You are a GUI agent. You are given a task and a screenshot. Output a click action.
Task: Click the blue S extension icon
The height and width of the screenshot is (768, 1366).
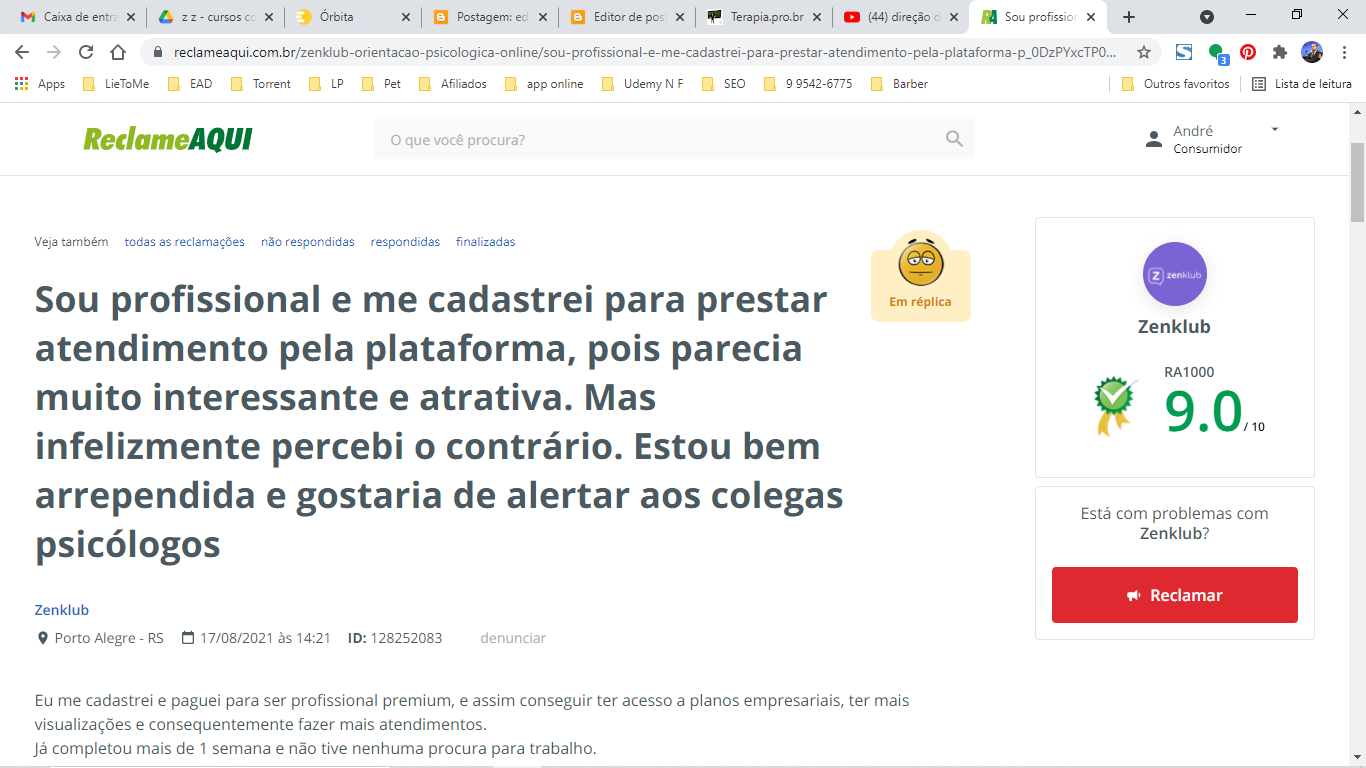(1184, 52)
